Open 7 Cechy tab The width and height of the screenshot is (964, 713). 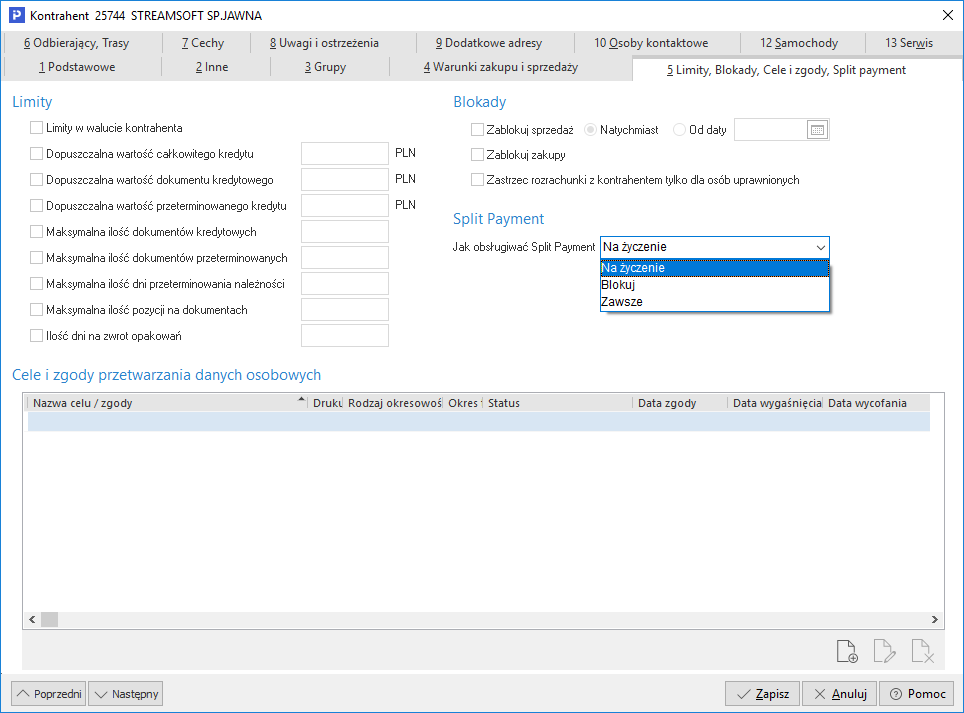[203, 43]
